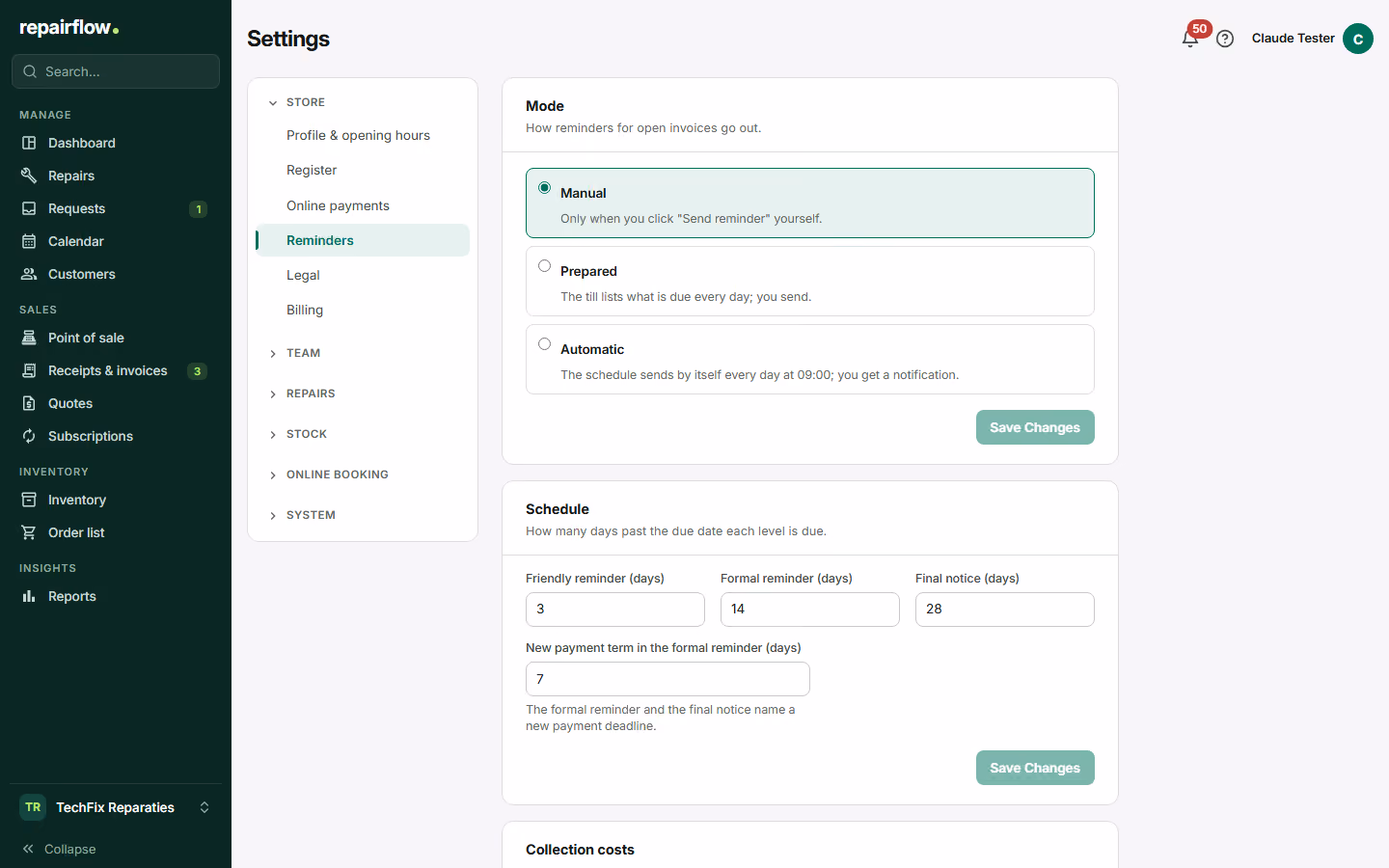Image resolution: width=1389 pixels, height=868 pixels.
Task: Click the sidebar Search field
Action: point(116,71)
